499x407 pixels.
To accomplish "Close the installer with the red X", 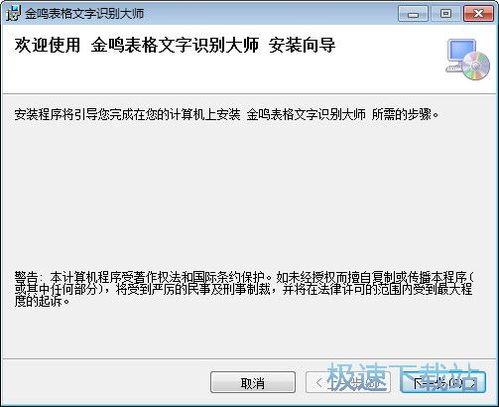I will (478, 14).
